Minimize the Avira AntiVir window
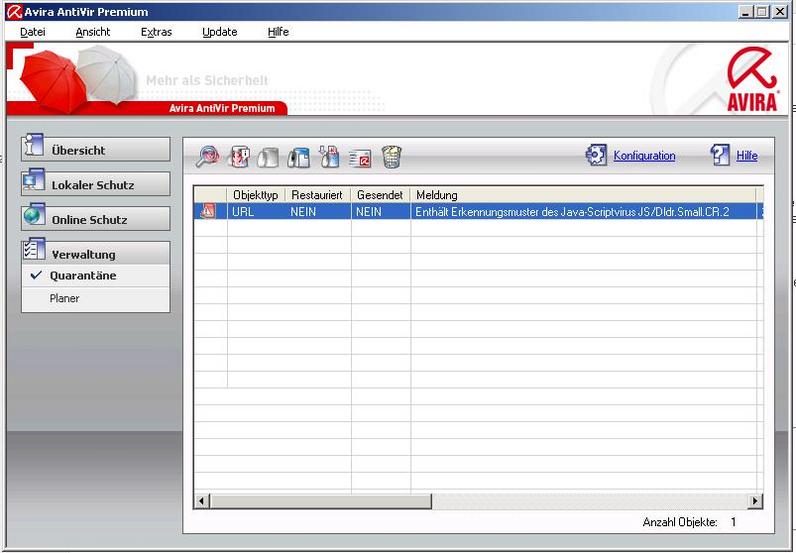 (745, 12)
